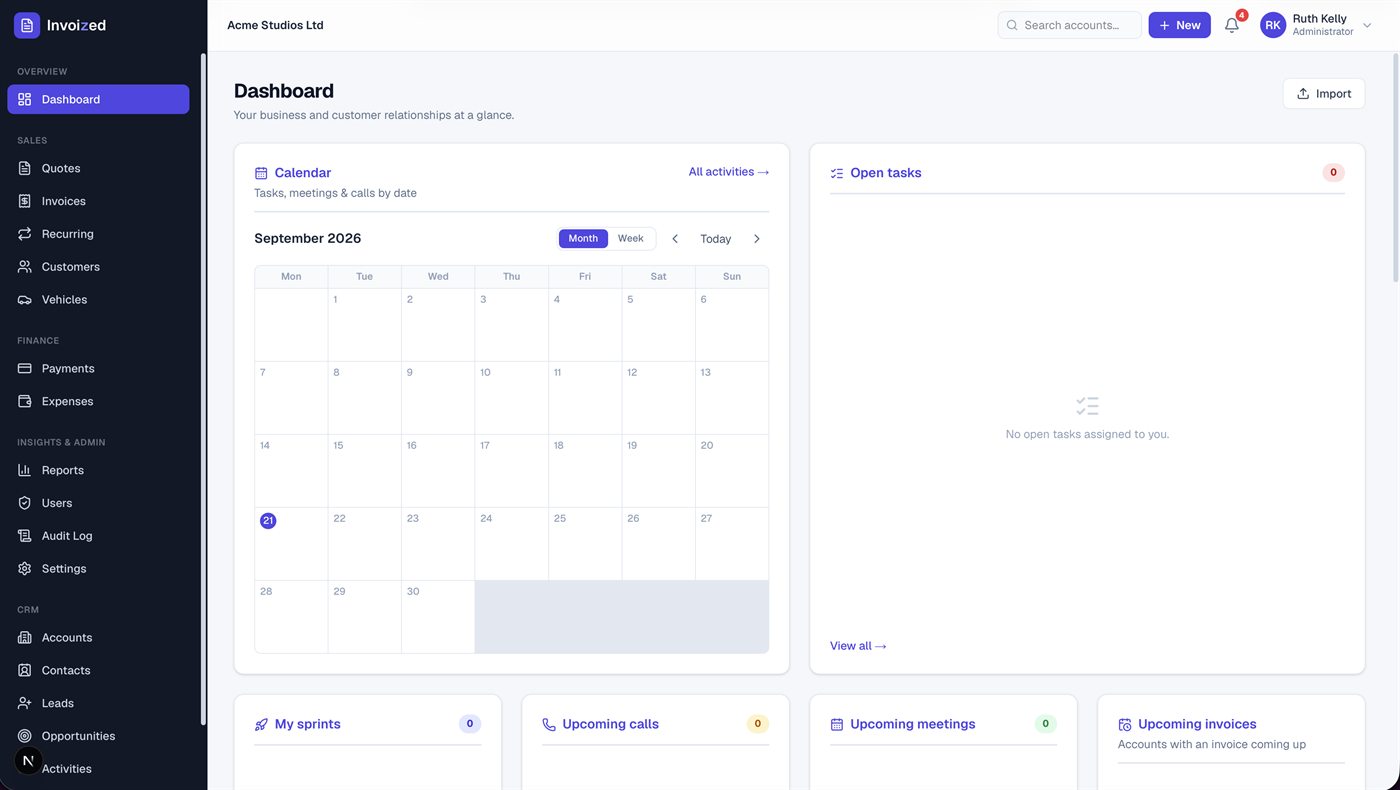Select the highlighted day 21 in calendar
Viewport: 1400px width, 790px height.
268,520
